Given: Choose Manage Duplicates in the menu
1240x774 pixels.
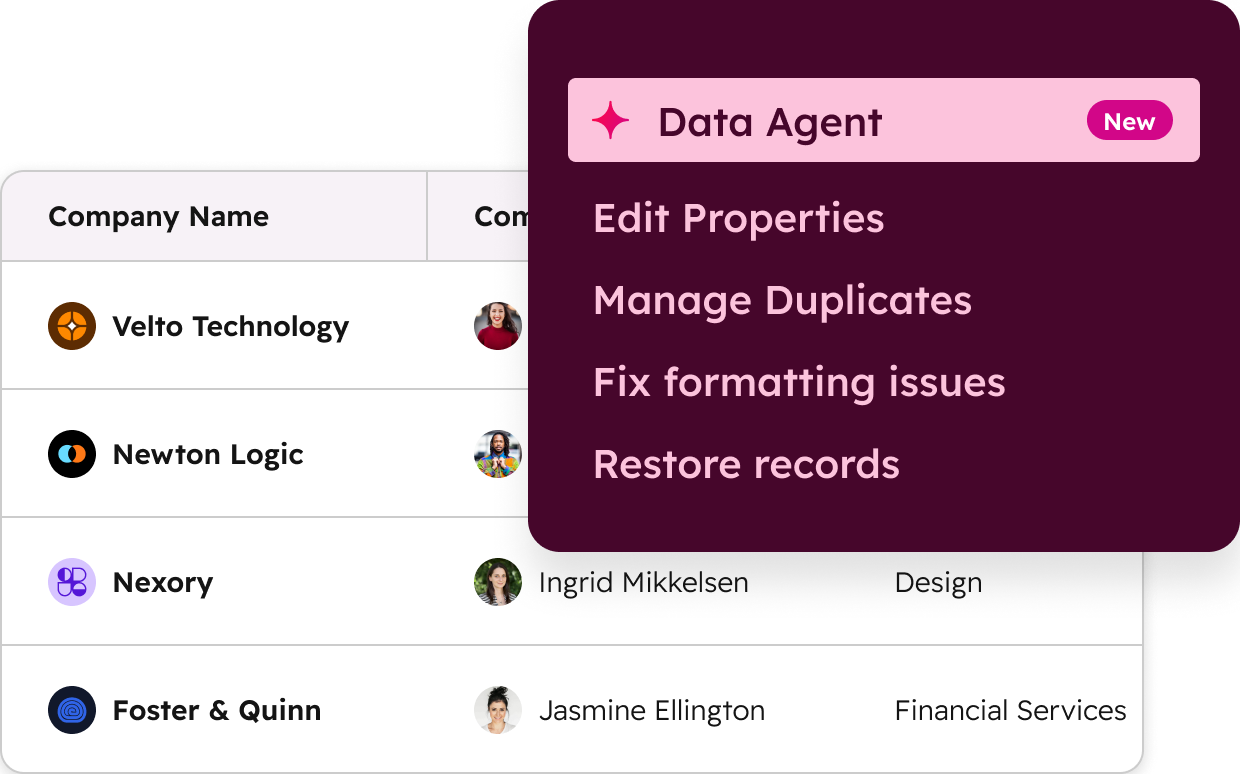Looking at the screenshot, I should click(782, 300).
